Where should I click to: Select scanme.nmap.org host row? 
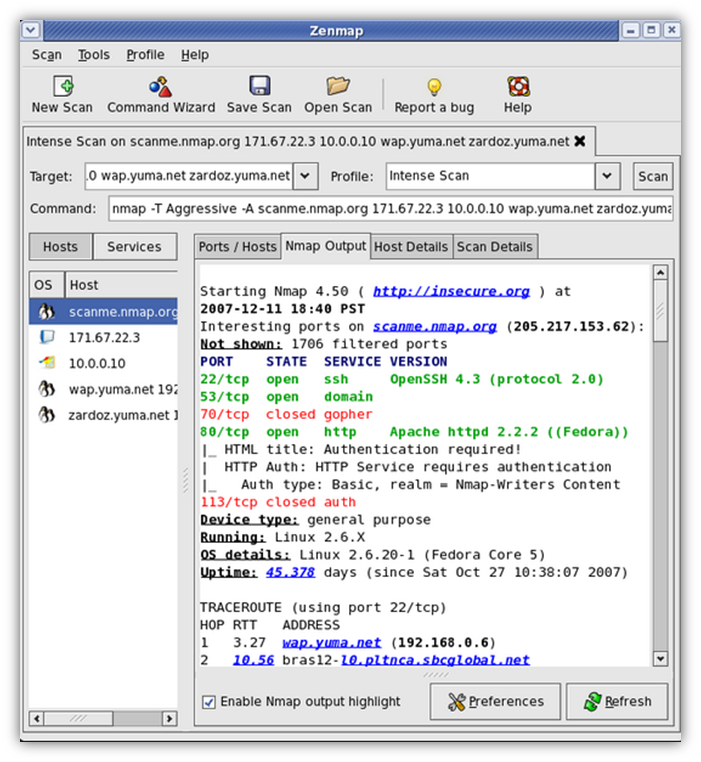[x=104, y=312]
